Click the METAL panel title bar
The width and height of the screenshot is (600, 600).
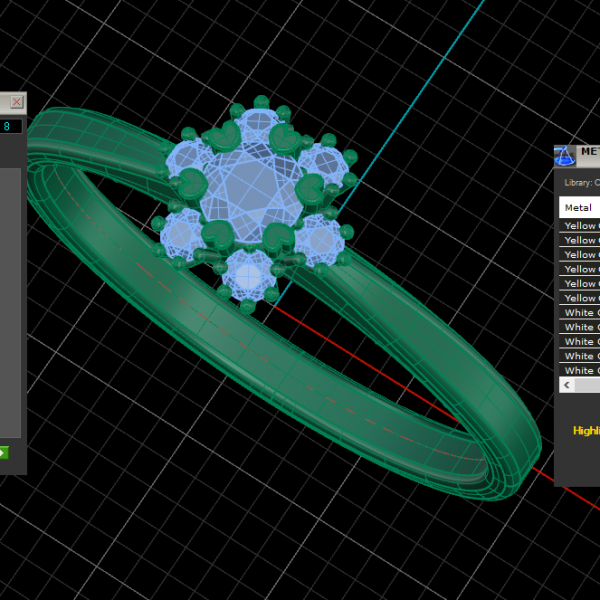pos(588,152)
